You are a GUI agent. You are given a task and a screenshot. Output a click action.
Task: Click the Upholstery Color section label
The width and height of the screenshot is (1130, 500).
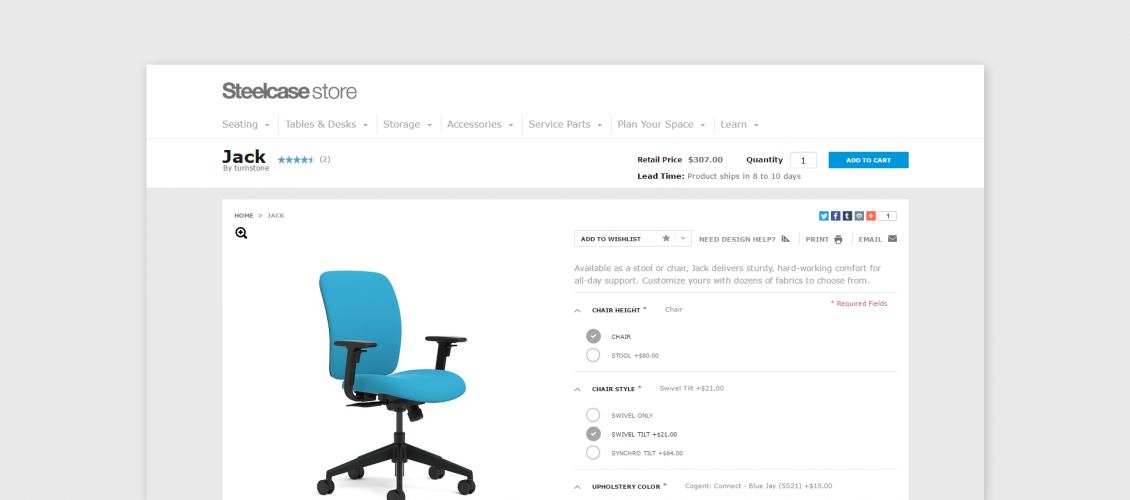point(626,487)
